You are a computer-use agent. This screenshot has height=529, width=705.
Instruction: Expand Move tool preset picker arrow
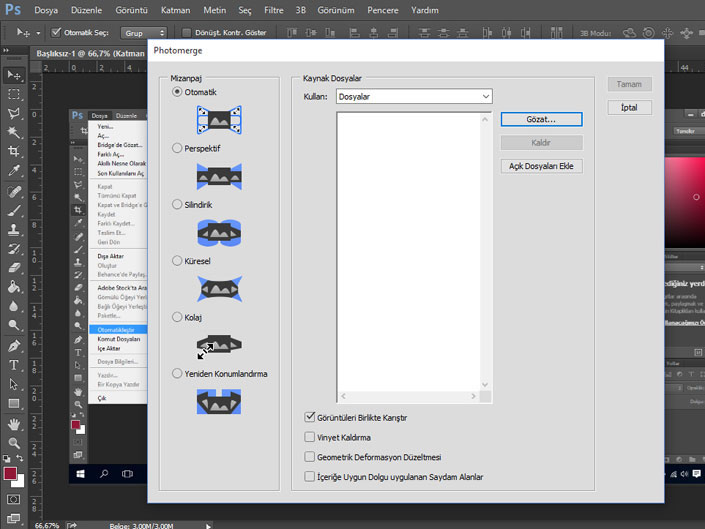pos(38,33)
